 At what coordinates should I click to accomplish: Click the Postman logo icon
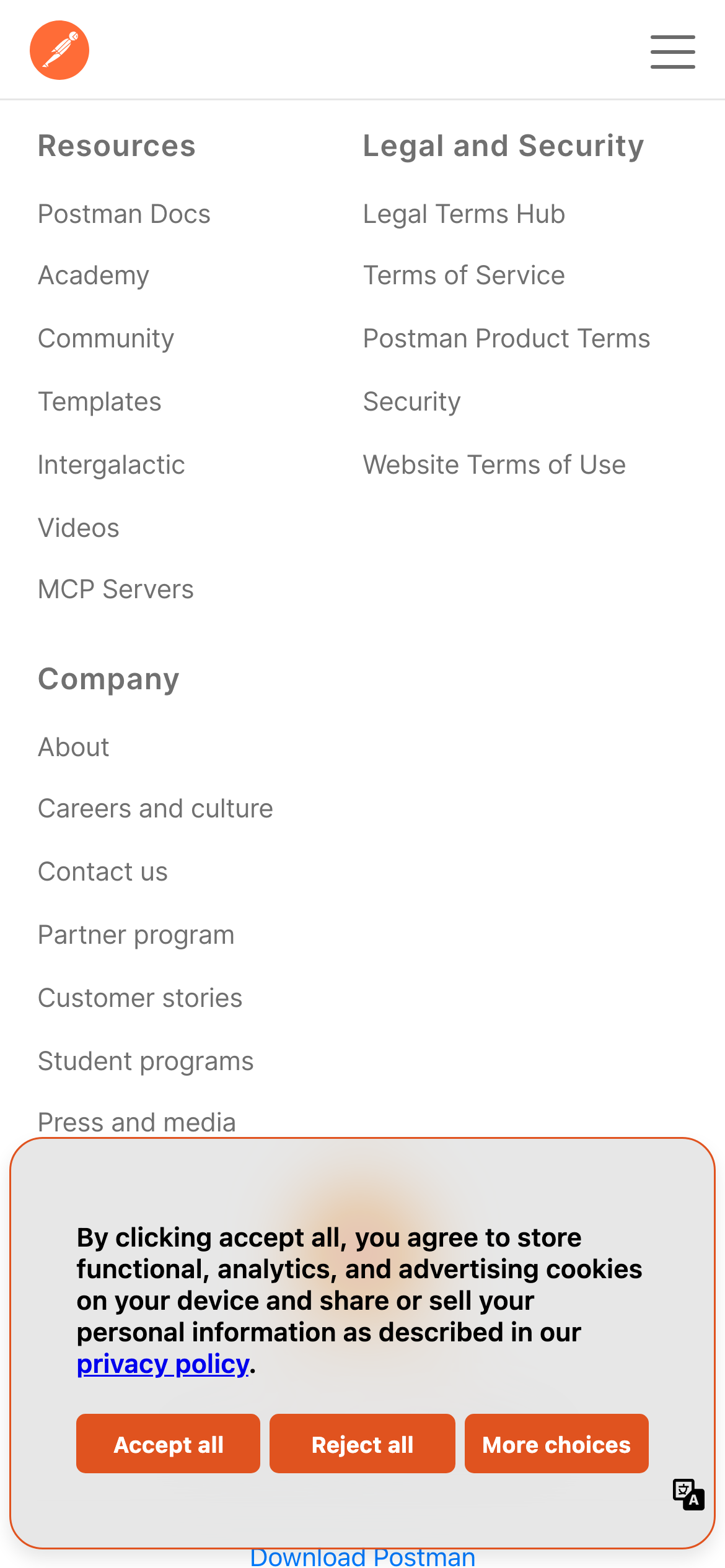tap(59, 50)
